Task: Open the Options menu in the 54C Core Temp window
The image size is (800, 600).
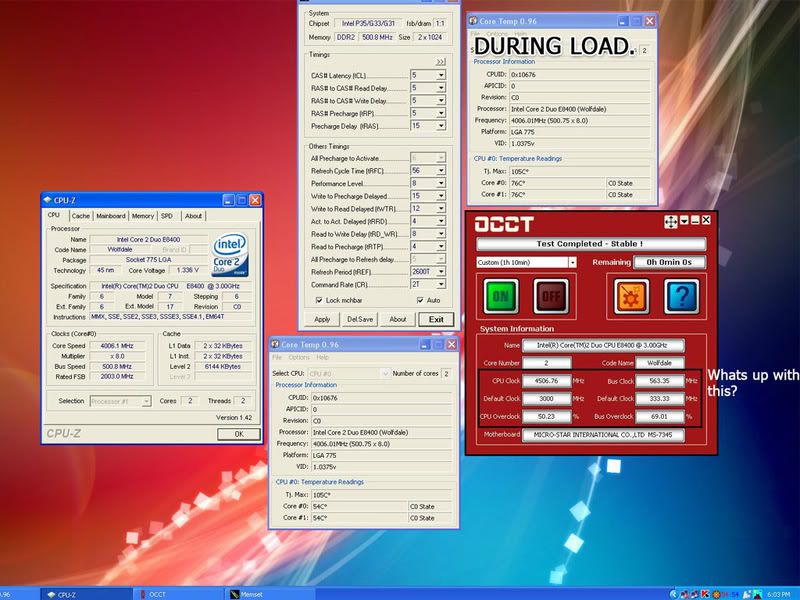Action: [299, 358]
